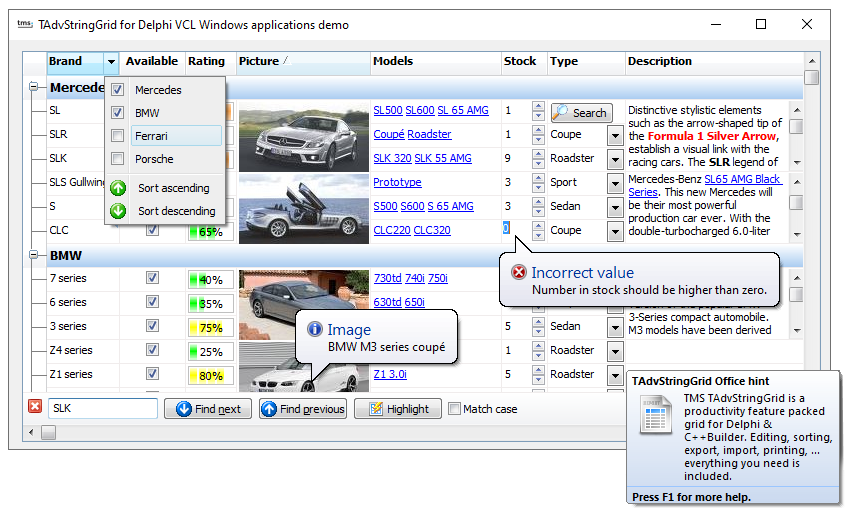Screen dimensions: 847x512
Task: Check Porsche in Brand filter list
Action: [x=117, y=159]
